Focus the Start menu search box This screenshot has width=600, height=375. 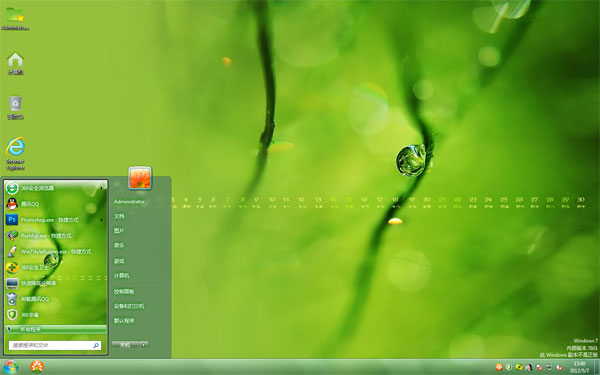click(55, 345)
